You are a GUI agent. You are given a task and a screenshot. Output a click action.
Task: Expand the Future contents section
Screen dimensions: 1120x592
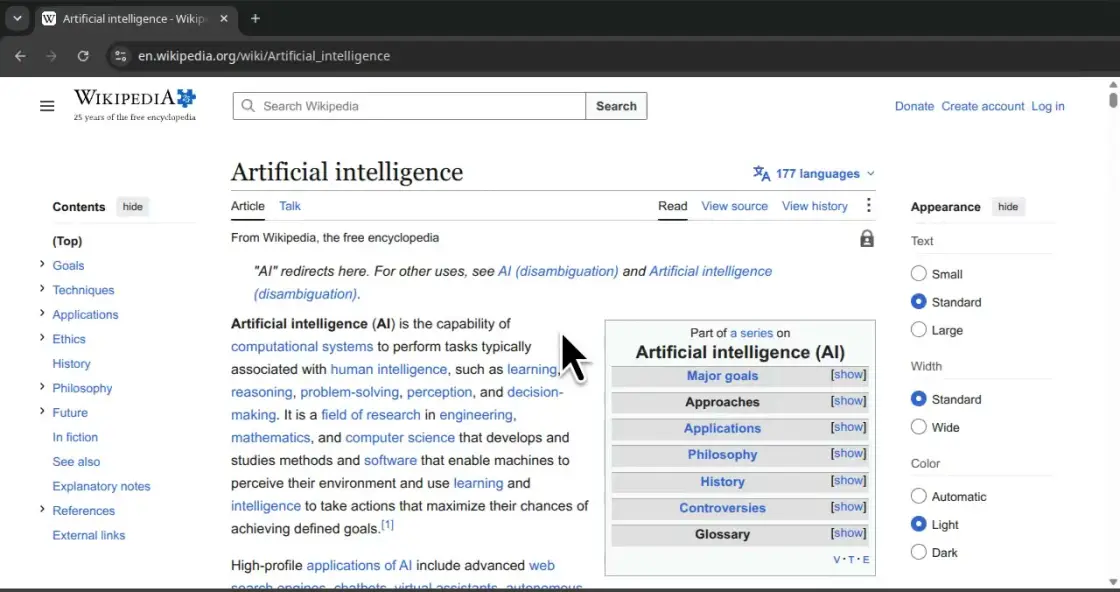(42, 411)
